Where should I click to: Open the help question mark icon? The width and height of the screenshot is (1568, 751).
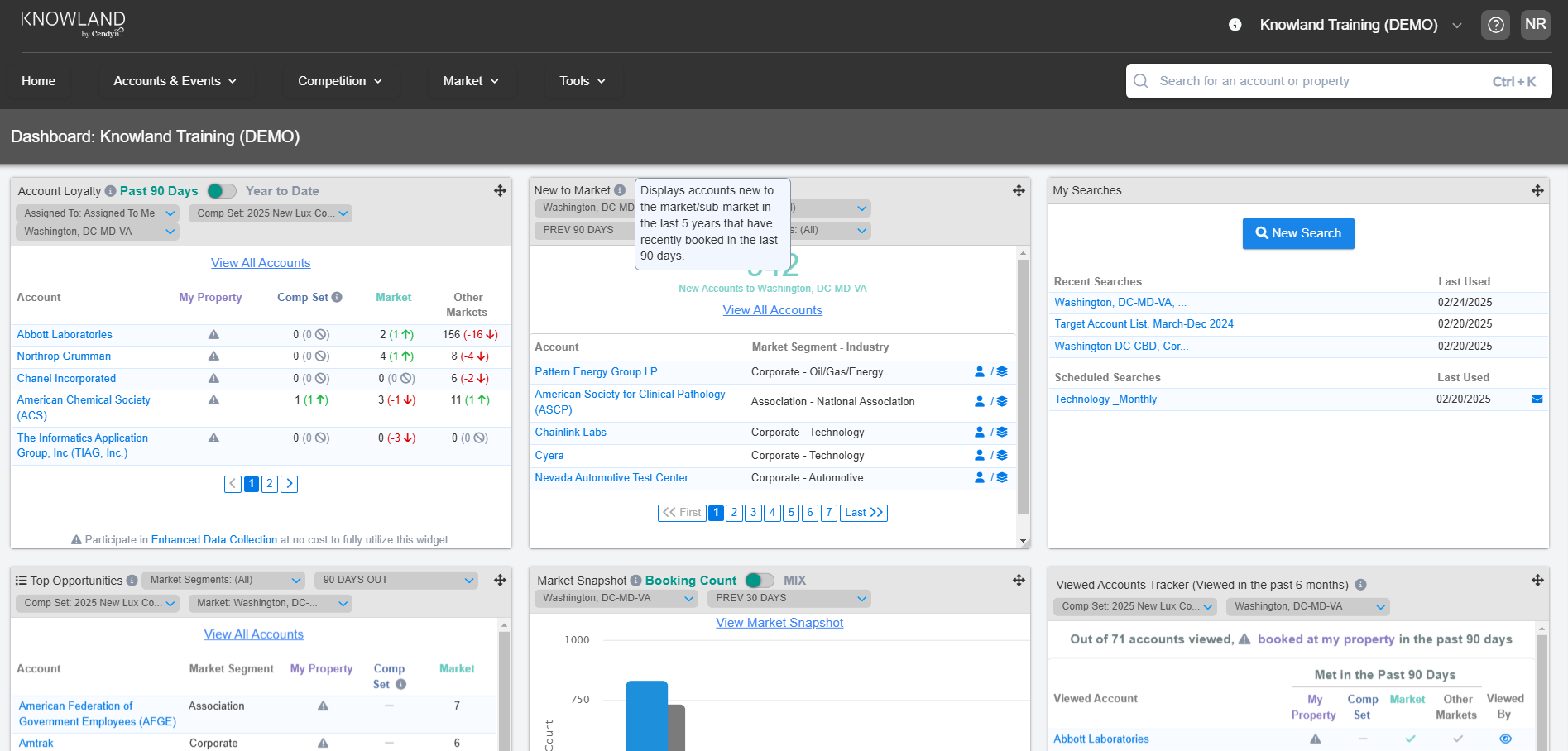tap(1496, 25)
